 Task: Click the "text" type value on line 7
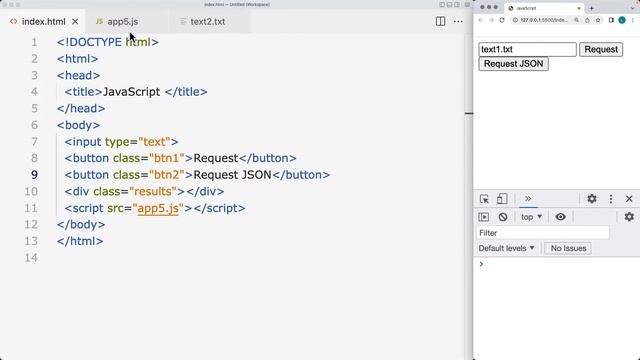point(154,142)
